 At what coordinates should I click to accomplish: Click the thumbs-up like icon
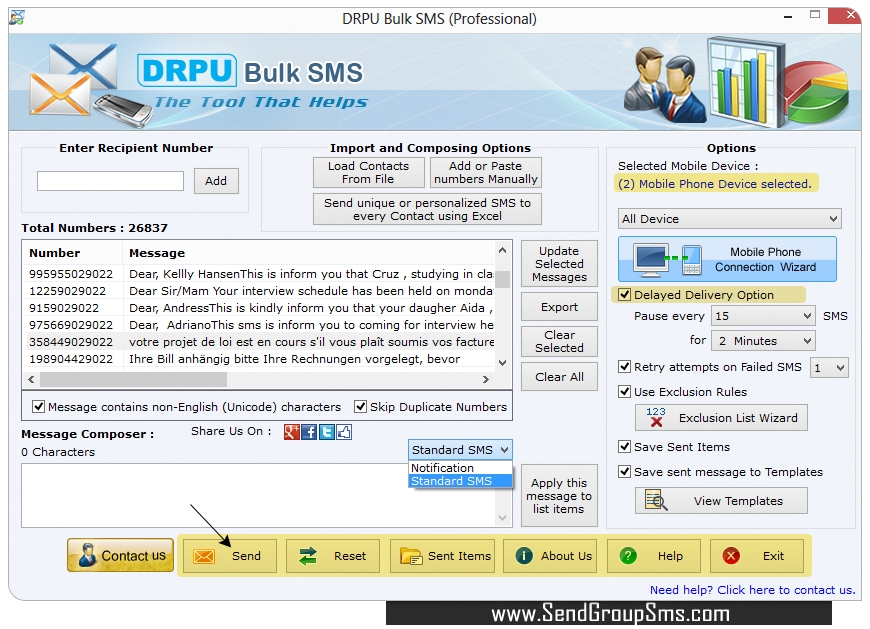tap(343, 432)
